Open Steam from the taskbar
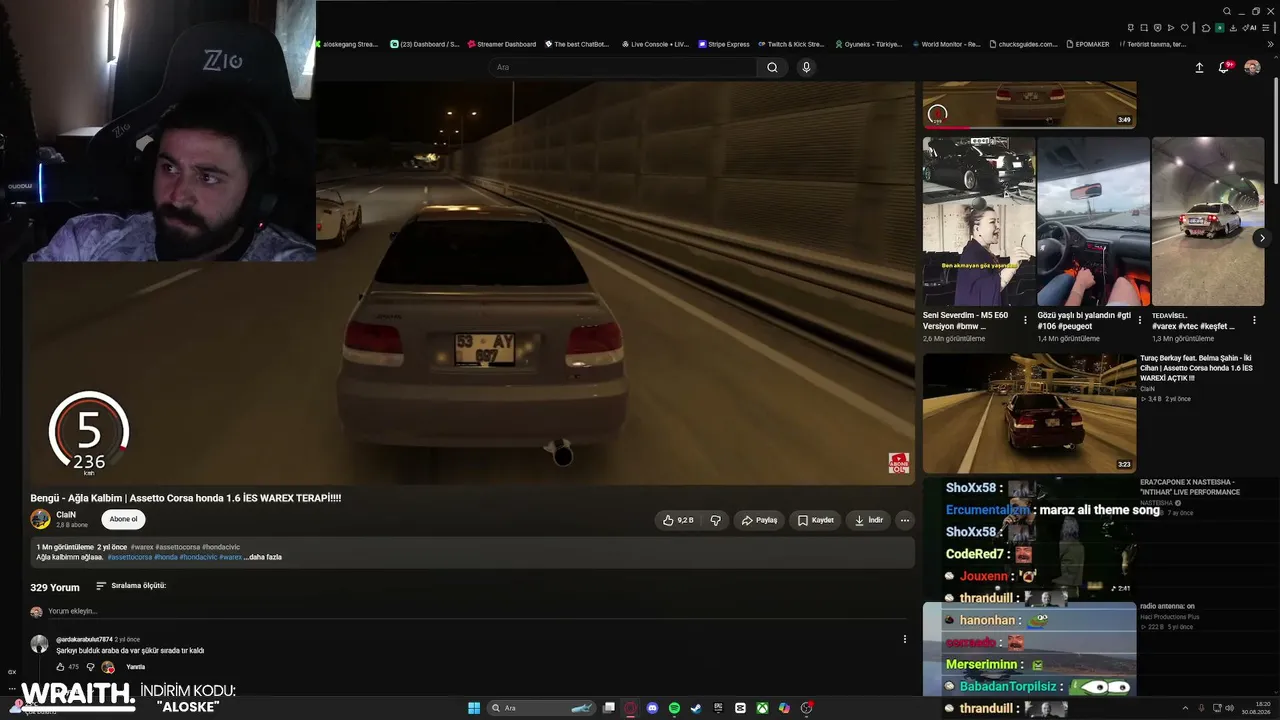The width and height of the screenshot is (1280, 720). click(696, 708)
